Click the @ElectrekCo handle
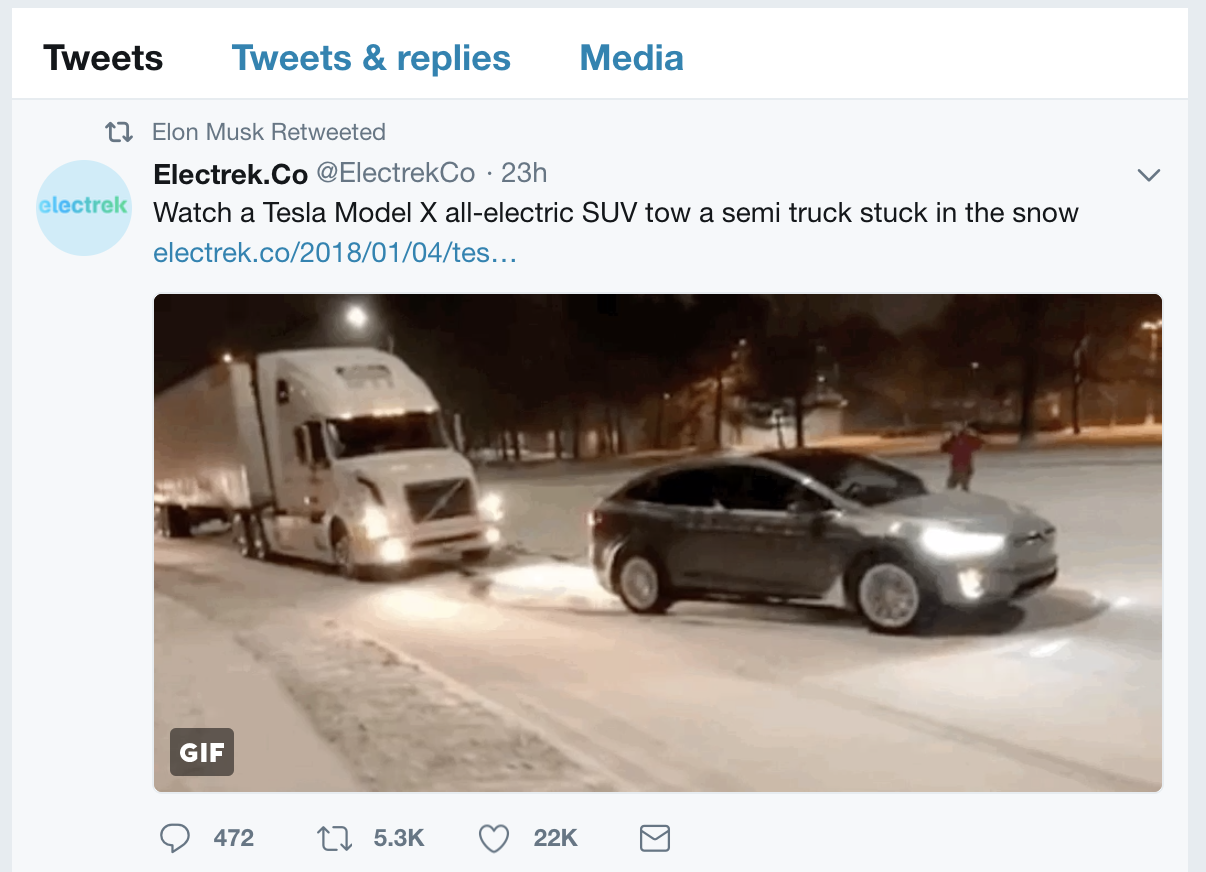The width and height of the screenshot is (1206, 872). click(x=396, y=174)
